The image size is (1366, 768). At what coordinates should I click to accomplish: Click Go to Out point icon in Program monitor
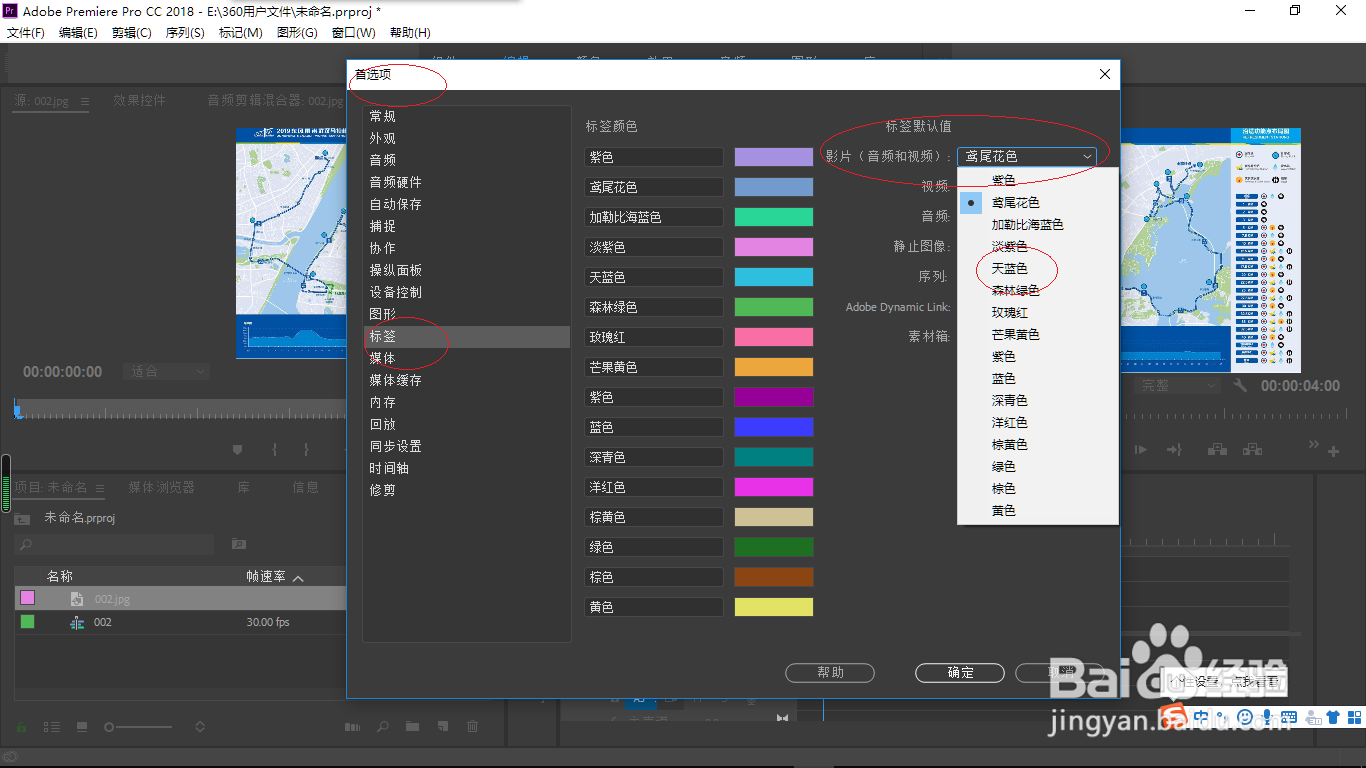[1175, 450]
